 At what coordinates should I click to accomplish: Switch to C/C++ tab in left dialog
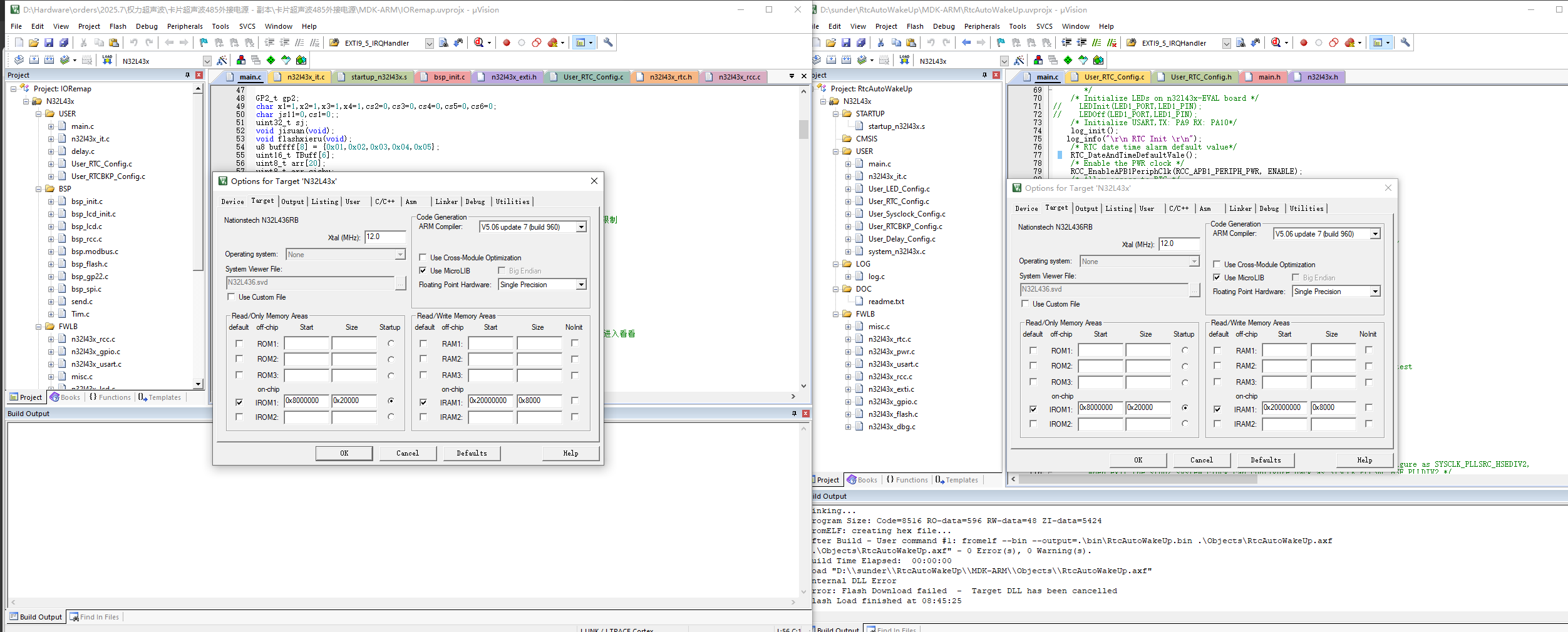click(384, 201)
